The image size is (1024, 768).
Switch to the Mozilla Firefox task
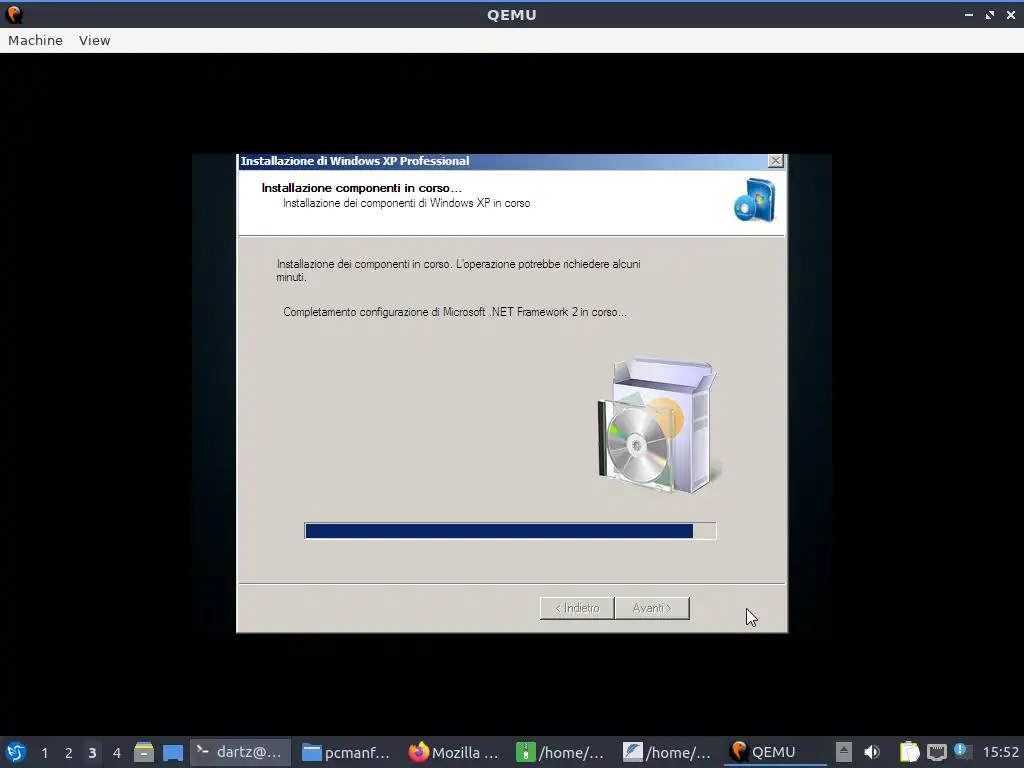tap(454, 752)
